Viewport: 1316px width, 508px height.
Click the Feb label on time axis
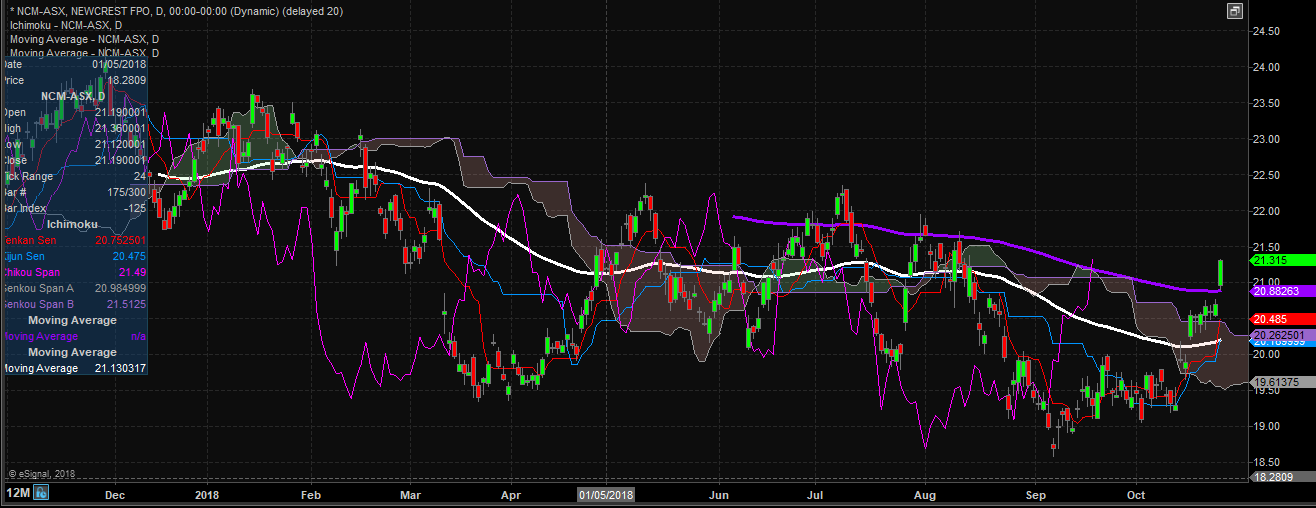[x=311, y=494]
